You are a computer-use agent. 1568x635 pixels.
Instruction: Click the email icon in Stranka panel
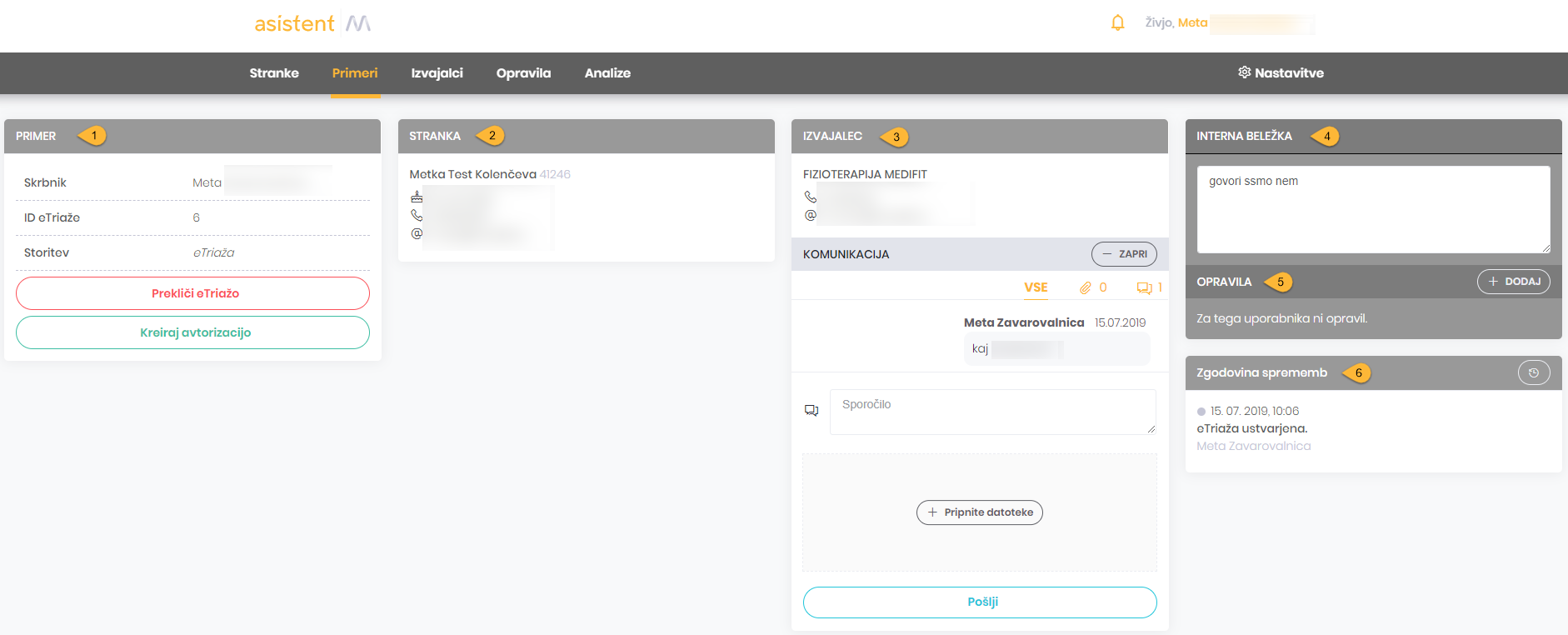[x=417, y=233]
